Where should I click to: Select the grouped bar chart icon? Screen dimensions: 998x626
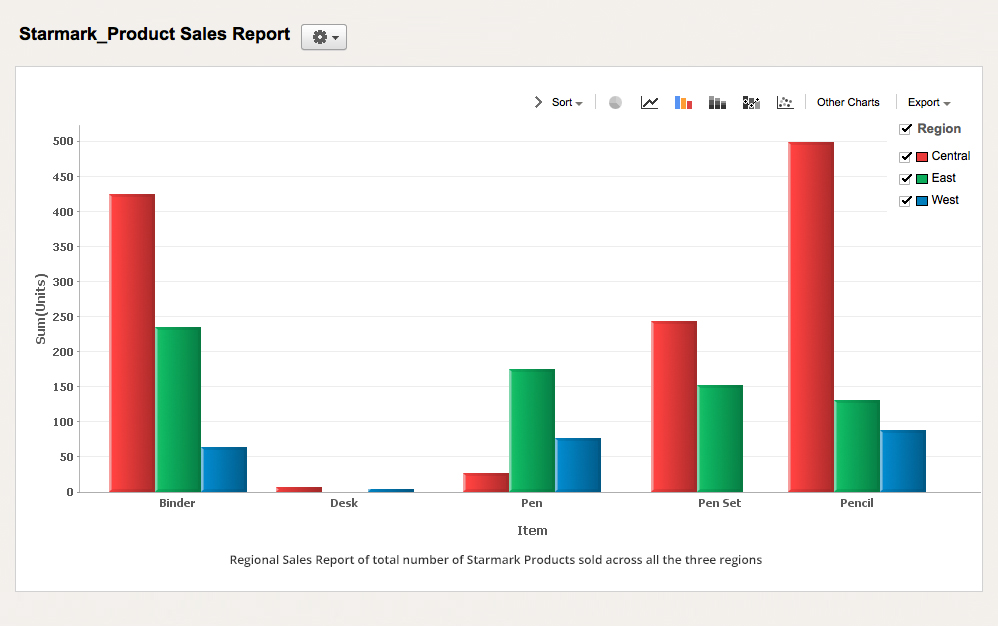pos(717,101)
